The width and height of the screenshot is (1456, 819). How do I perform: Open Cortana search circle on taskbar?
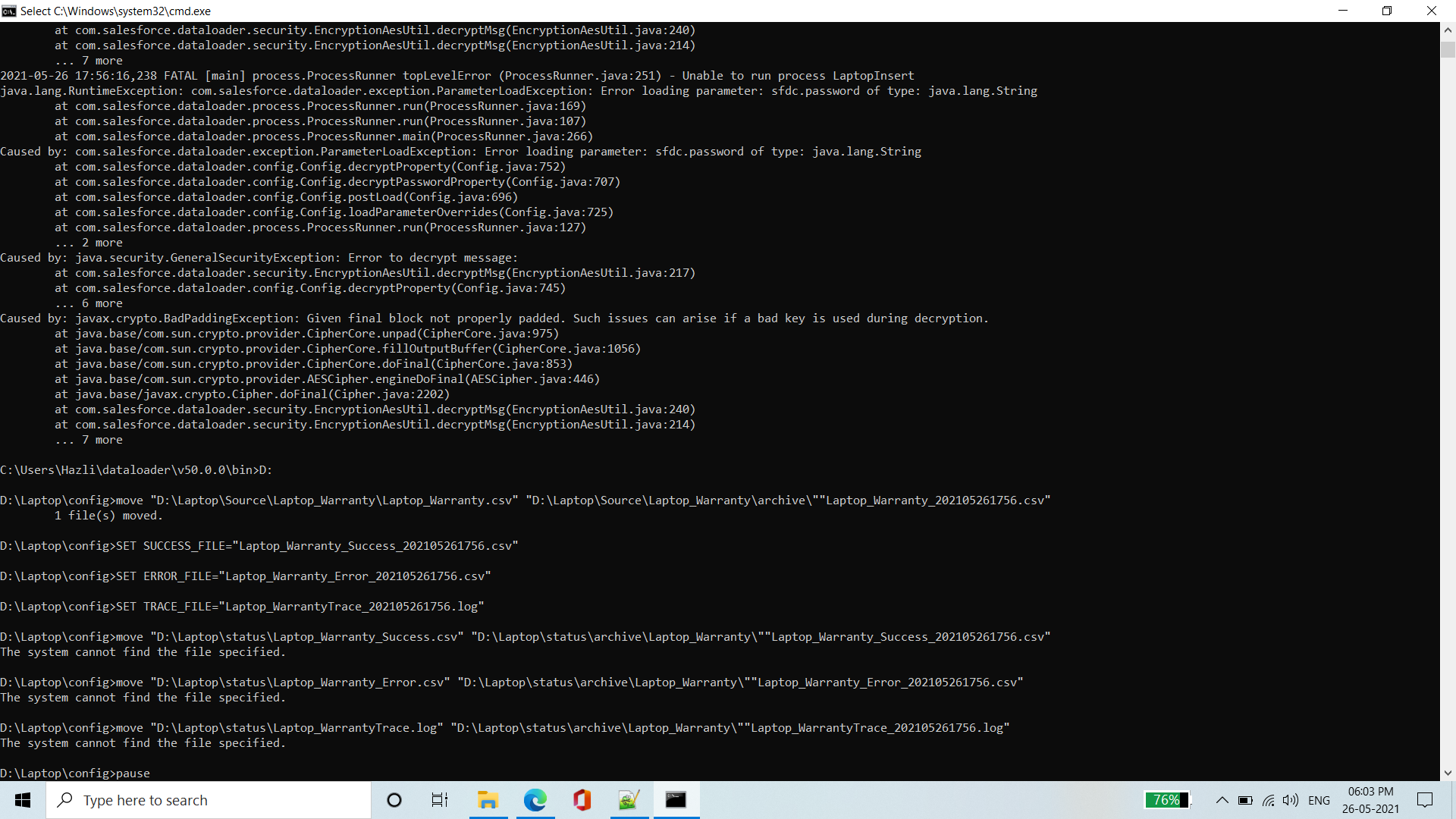pyautogui.click(x=394, y=800)
